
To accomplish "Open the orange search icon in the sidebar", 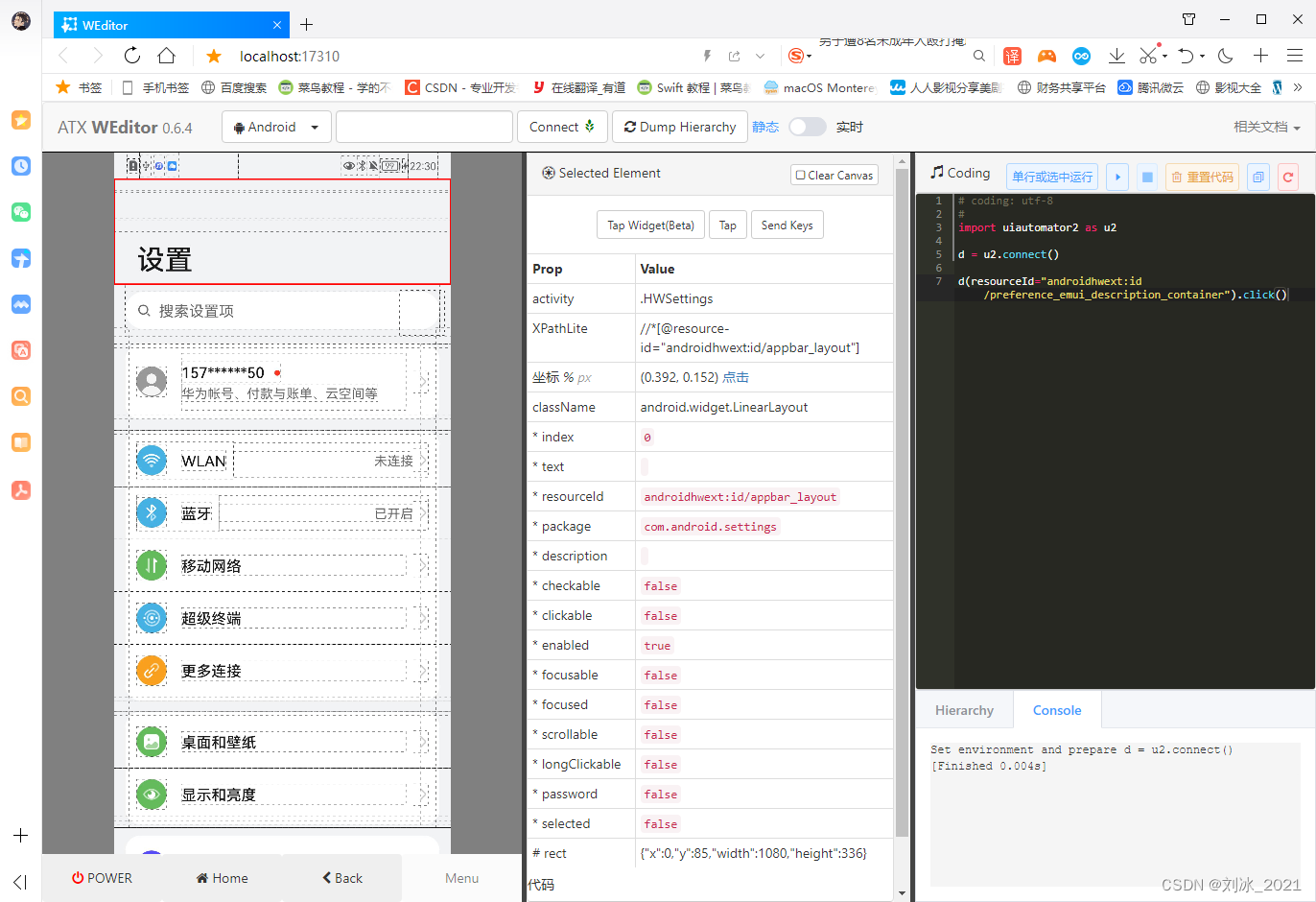I will pyautogui.click(x=21, y=396).
